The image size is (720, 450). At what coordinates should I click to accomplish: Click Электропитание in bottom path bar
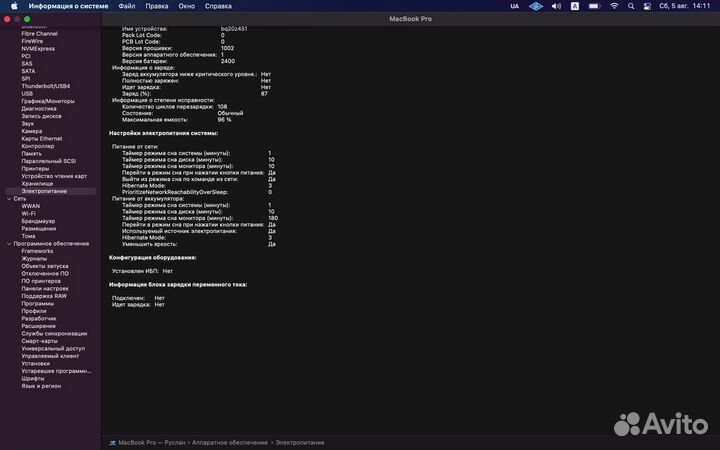click(x=299, y=443)
